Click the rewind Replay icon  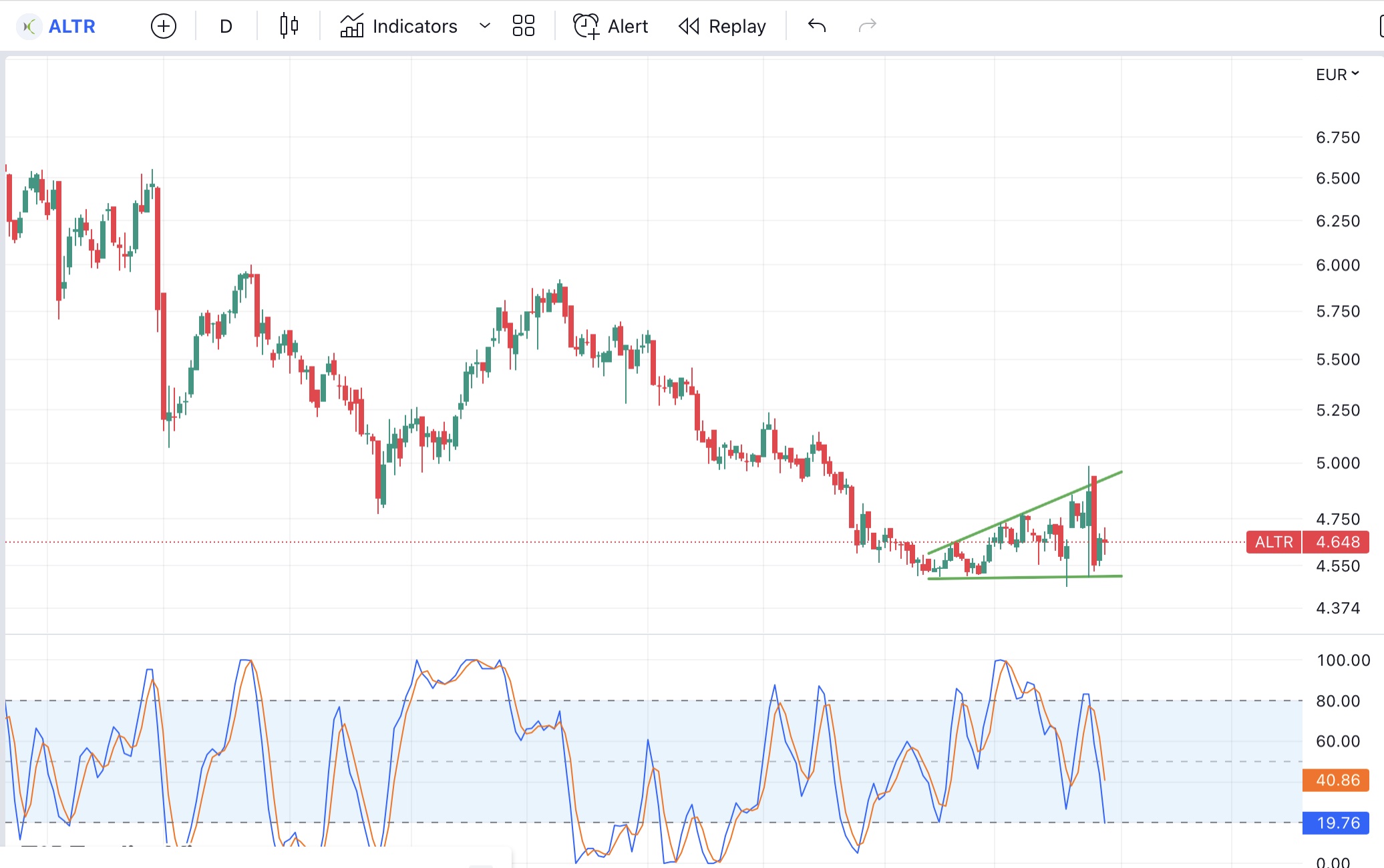click(689, 26)
